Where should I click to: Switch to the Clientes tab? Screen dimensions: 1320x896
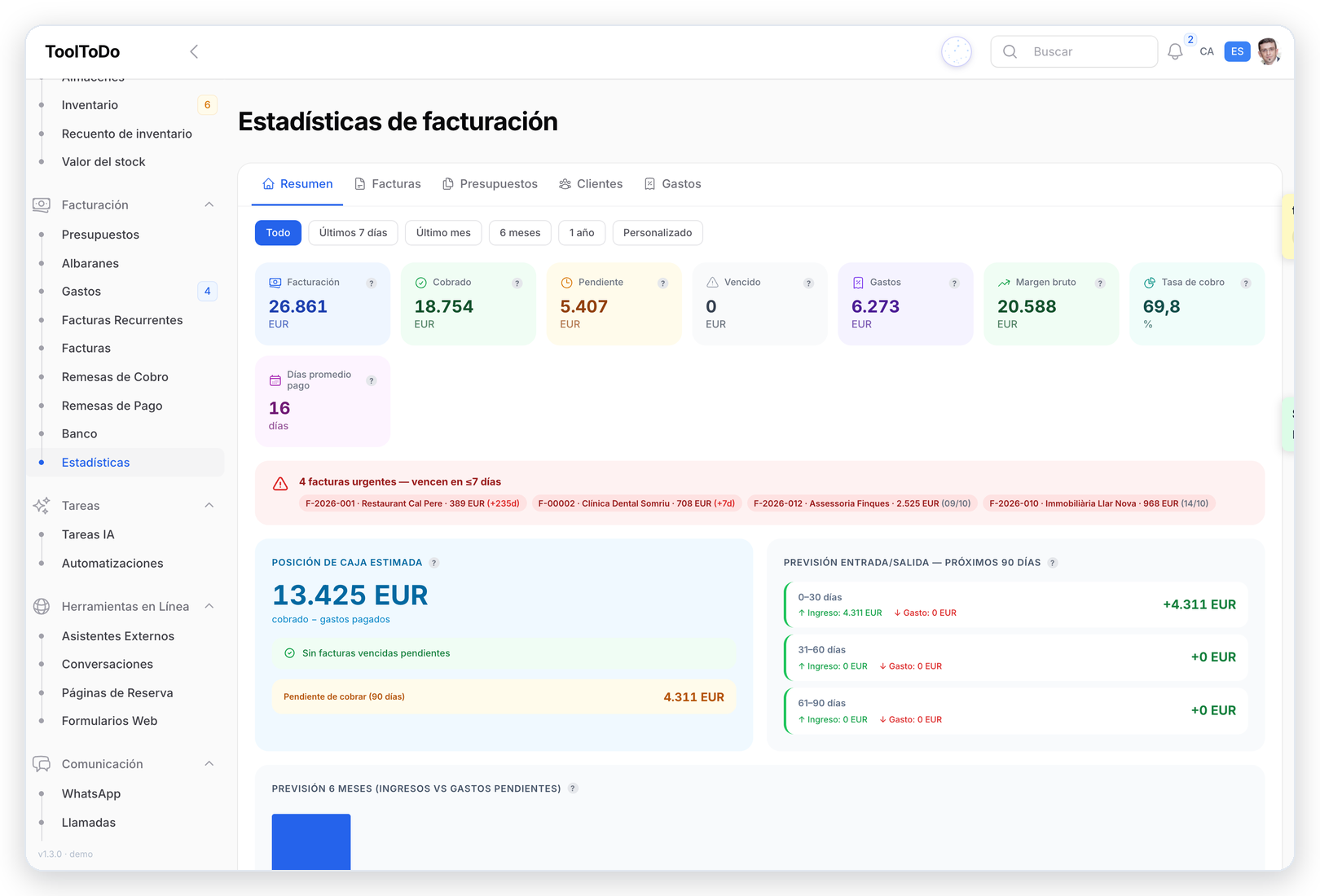tap(591, 184)
